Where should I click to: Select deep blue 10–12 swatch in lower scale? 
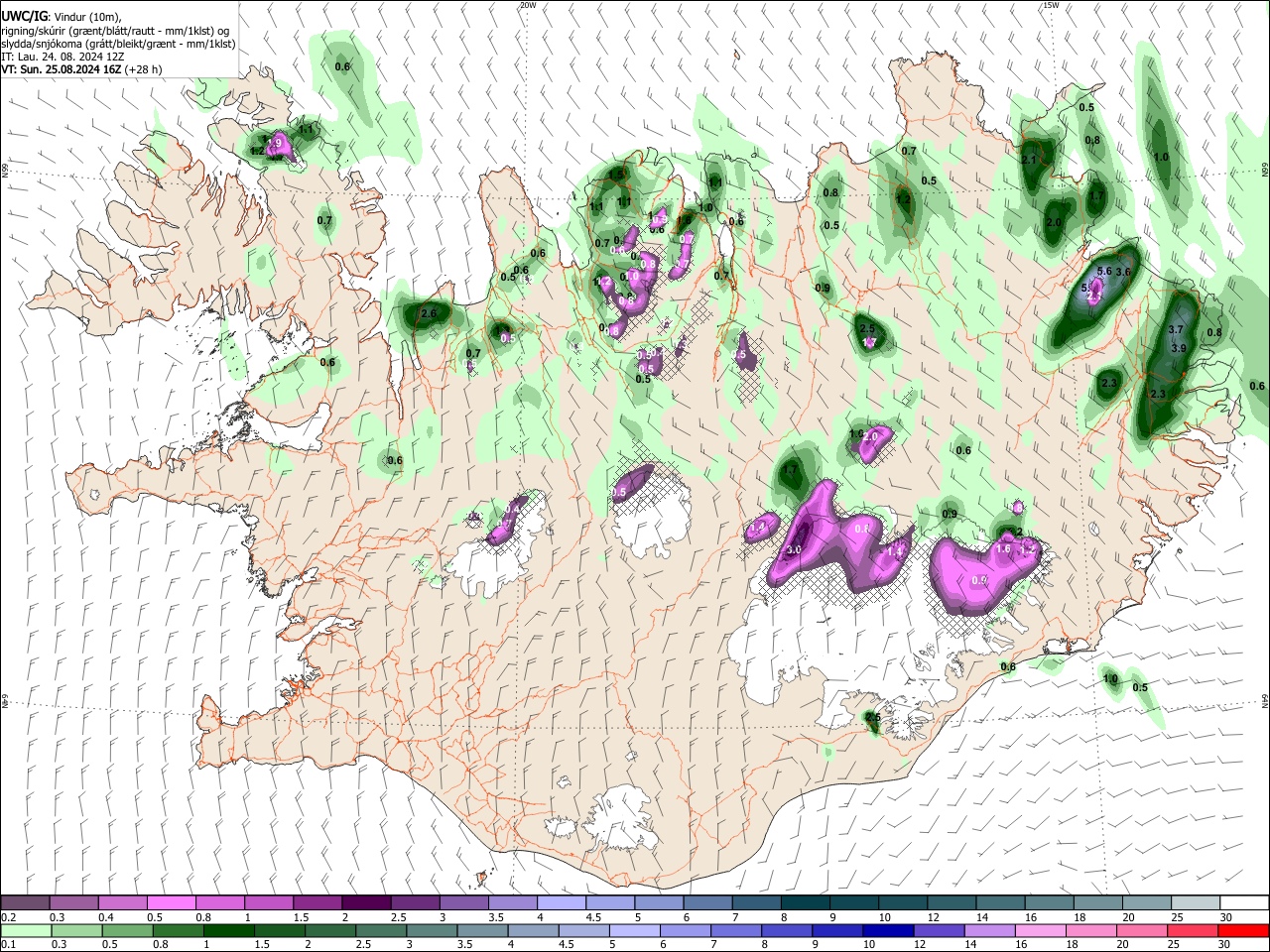pyautogui.click(x=886, y=930)
